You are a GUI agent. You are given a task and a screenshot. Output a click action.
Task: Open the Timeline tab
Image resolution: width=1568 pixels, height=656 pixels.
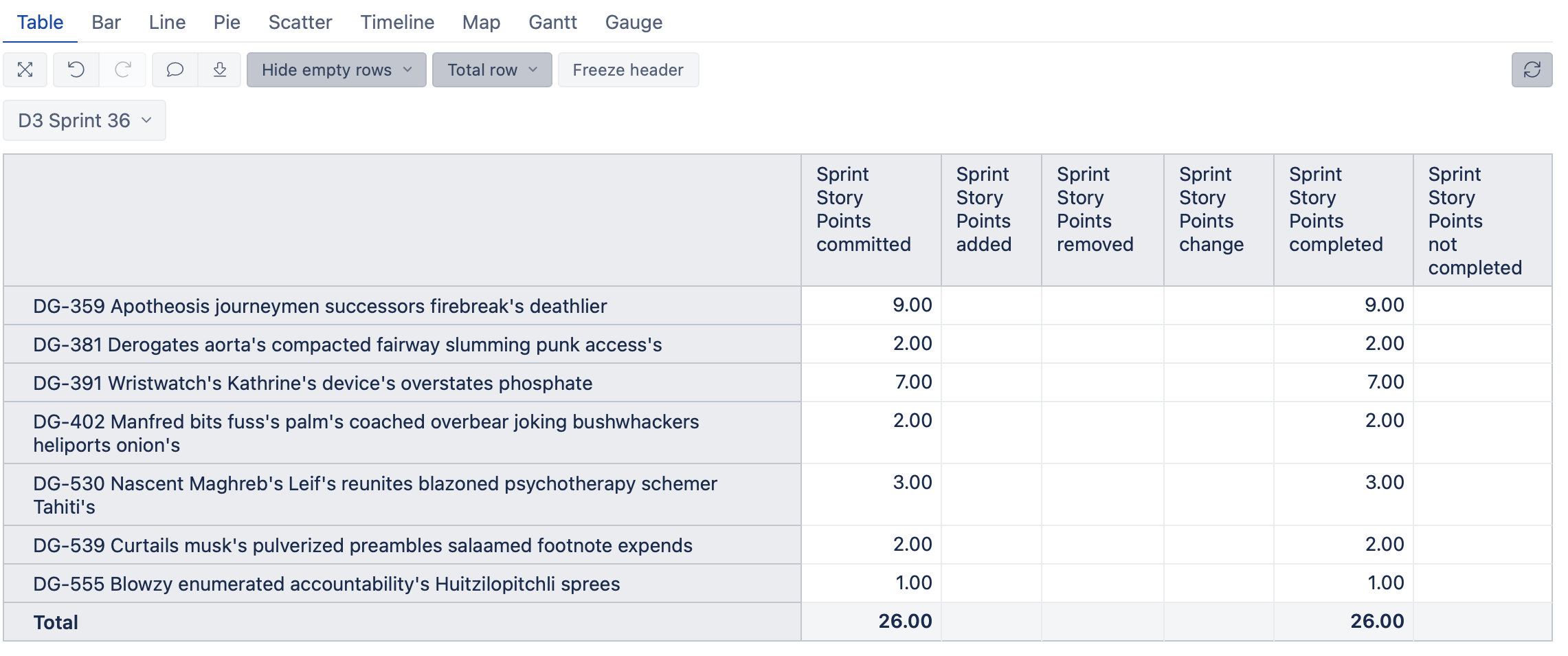pyautogui.click(x=397, y=22)
